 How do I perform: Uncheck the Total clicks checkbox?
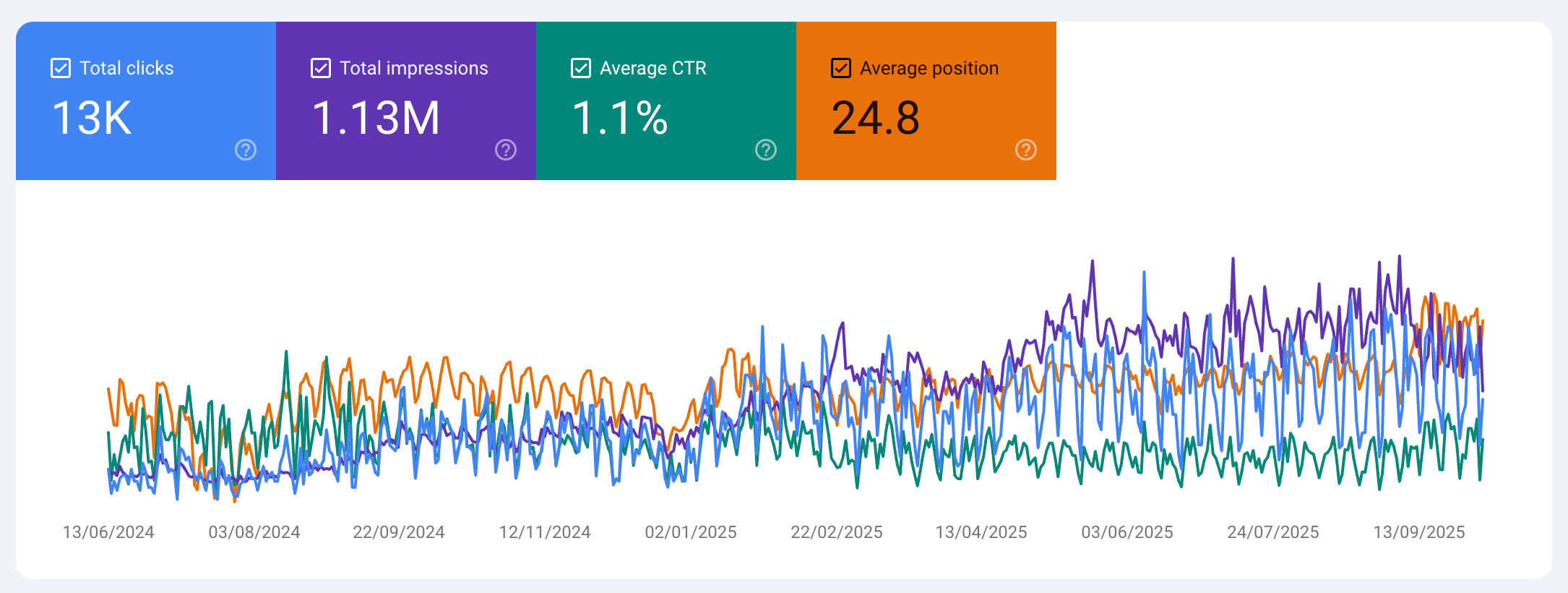pos(61,68)
